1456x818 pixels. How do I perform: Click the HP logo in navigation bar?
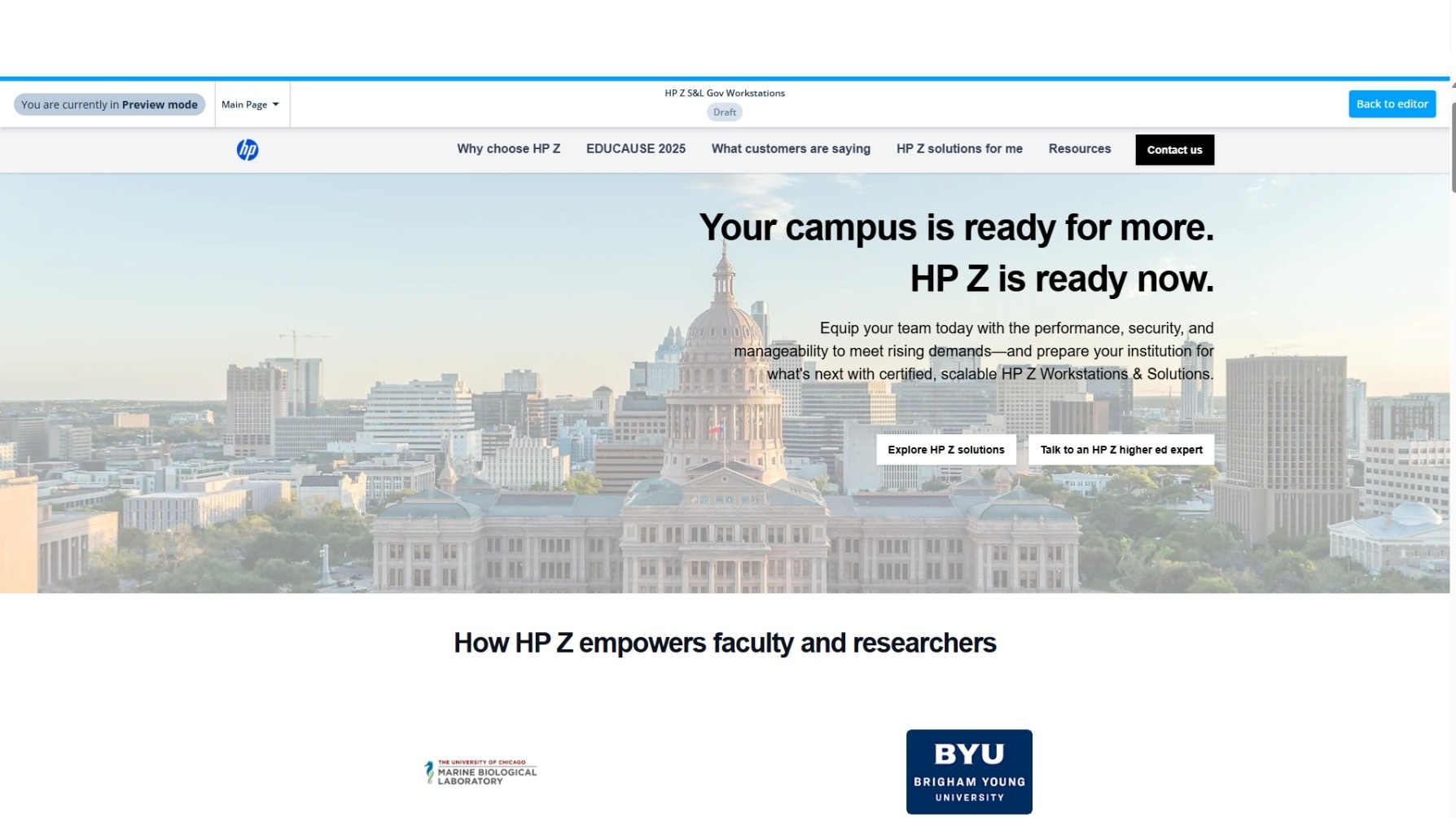click(x=248, y=150)
